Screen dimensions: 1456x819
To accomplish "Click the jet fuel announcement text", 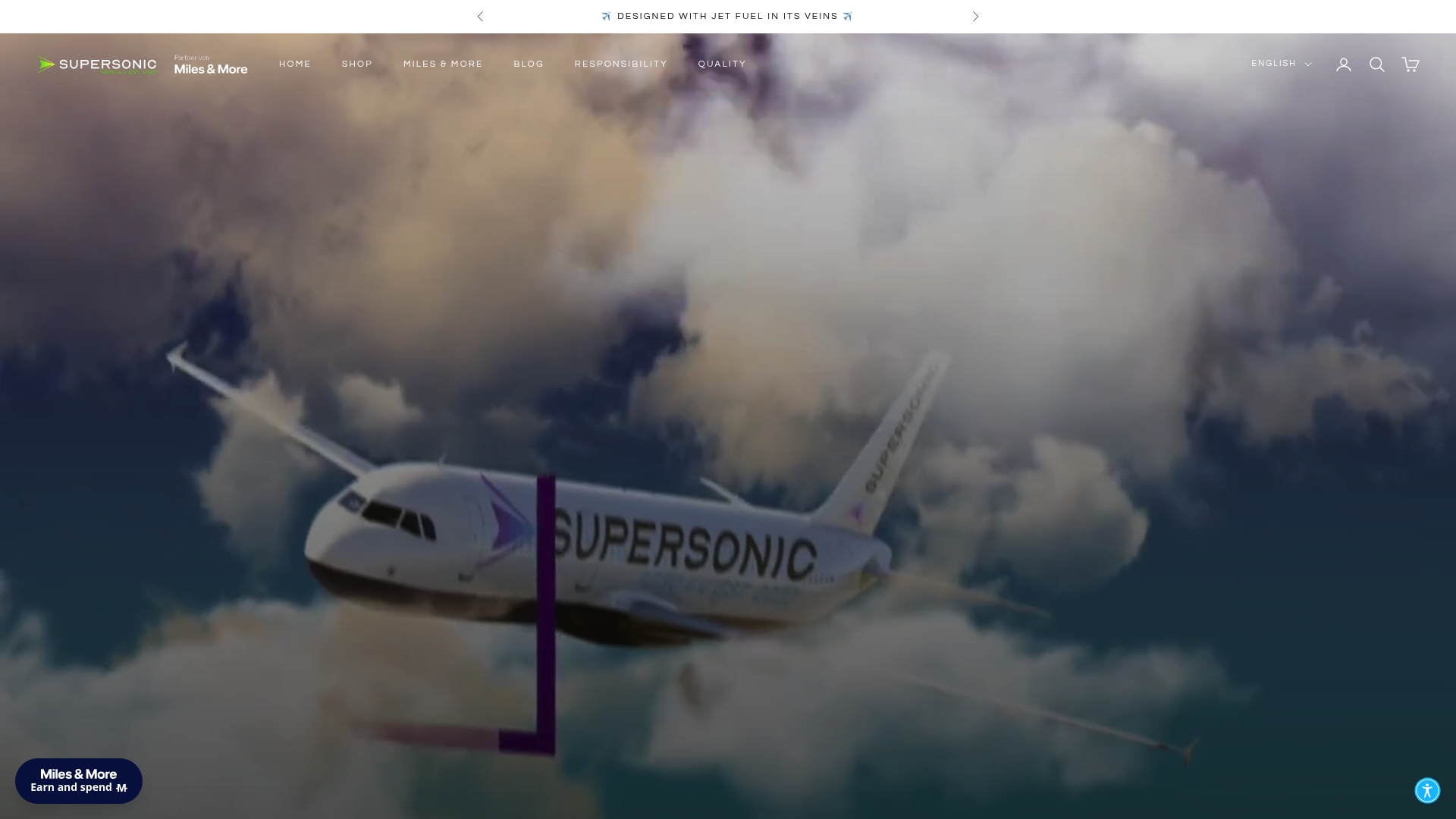I will (x=726, y=16).
